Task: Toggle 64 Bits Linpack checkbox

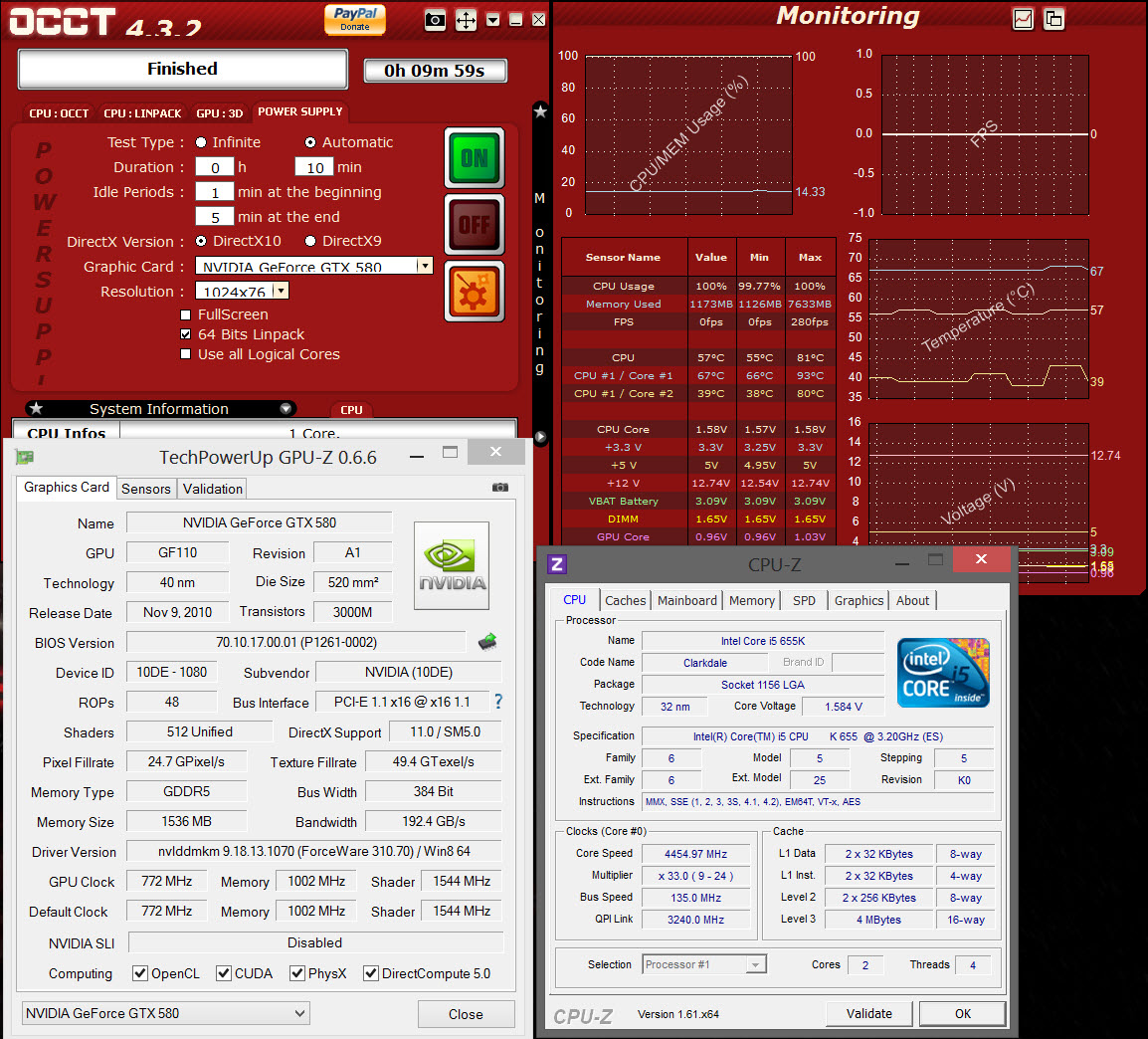Action: (x=186, y=334)
